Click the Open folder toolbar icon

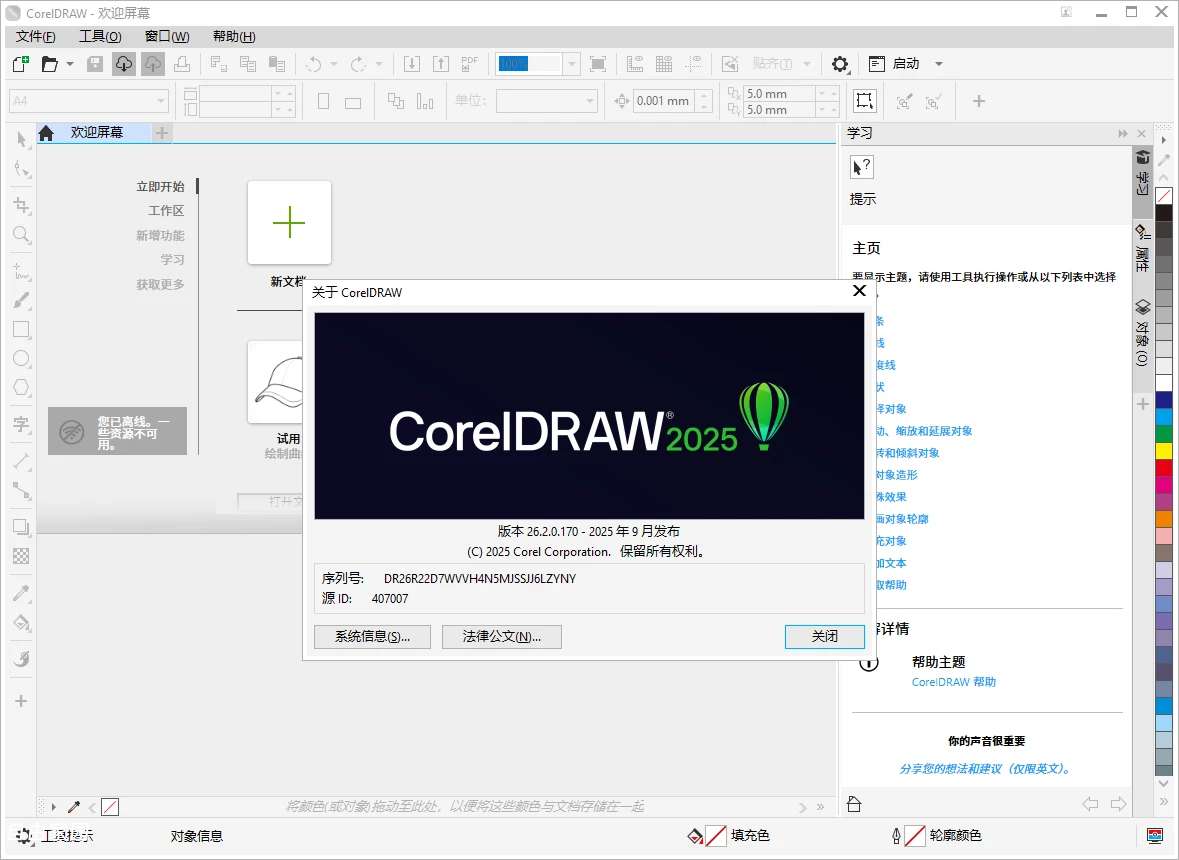[x=50, y=64]
